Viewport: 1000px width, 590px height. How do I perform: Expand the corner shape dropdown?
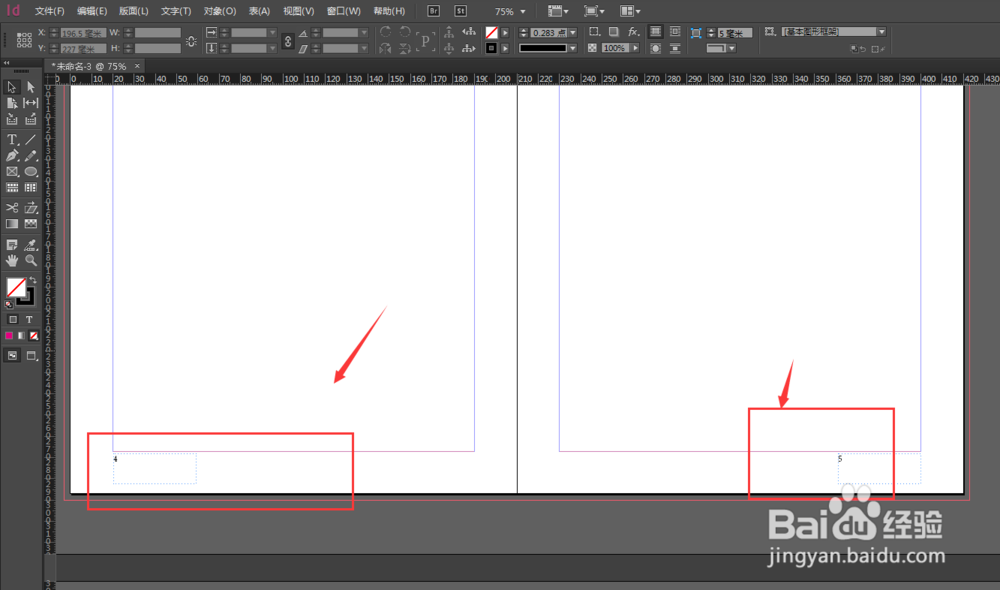pyautogui.click(x=732, y=48)
